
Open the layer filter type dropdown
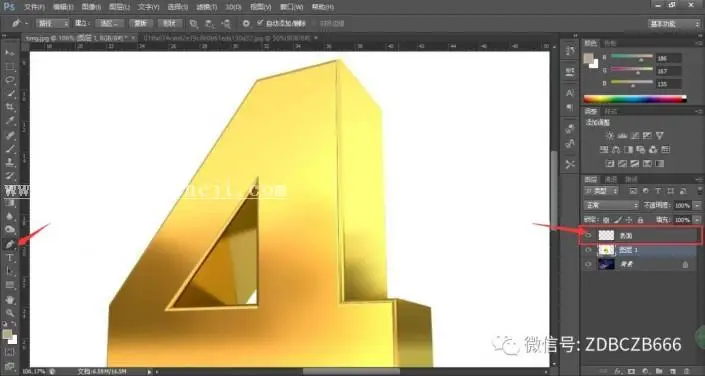pyautogui.click(x=602, y=191)
